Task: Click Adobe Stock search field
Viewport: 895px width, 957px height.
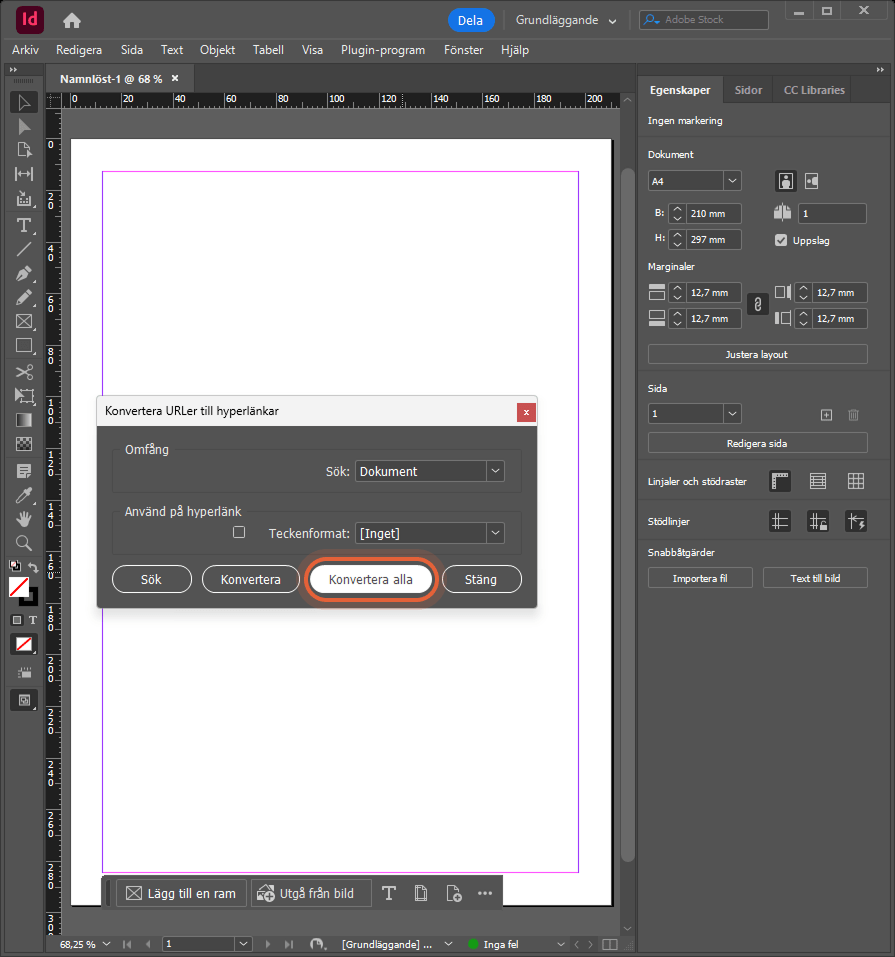Action: (703, 20)
